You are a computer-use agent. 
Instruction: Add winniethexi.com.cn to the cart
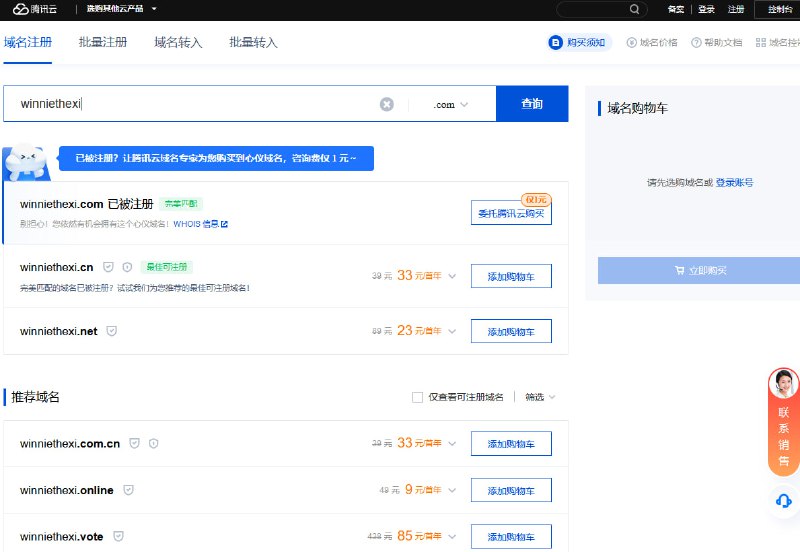click(511, 443)
